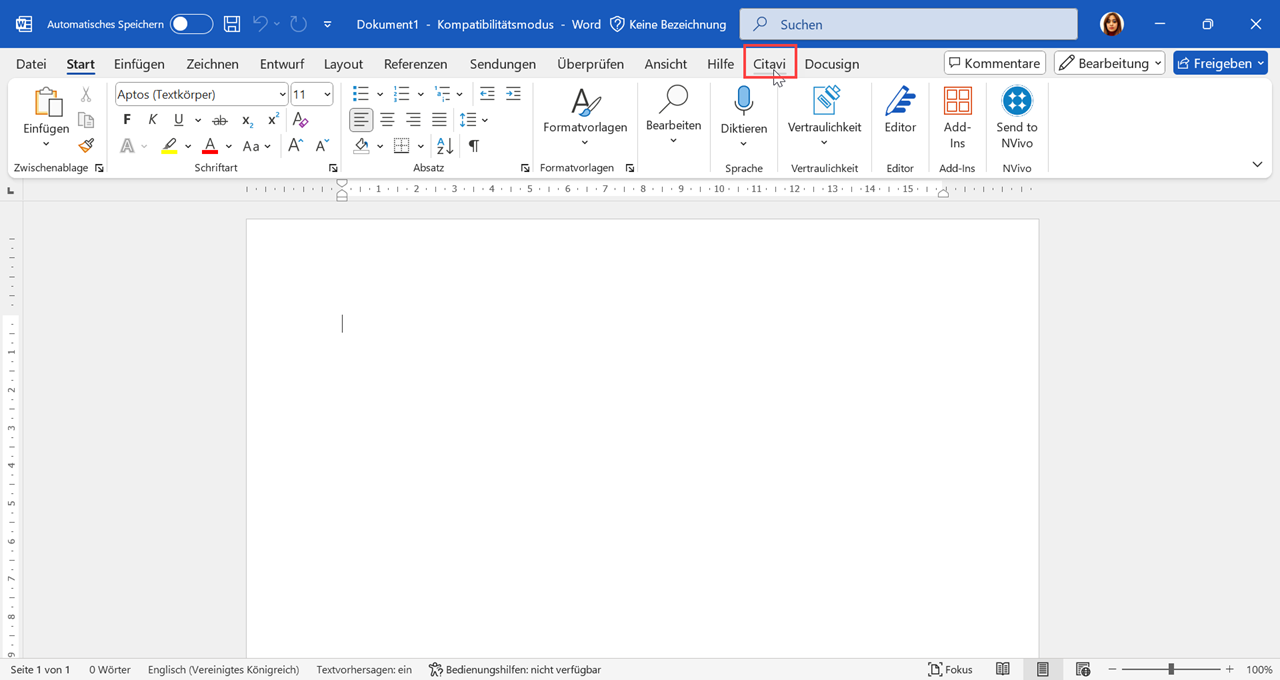This screenshot has width=1280, height=680.
Task: Expand the font size dropdown
Action: (326, 94)
